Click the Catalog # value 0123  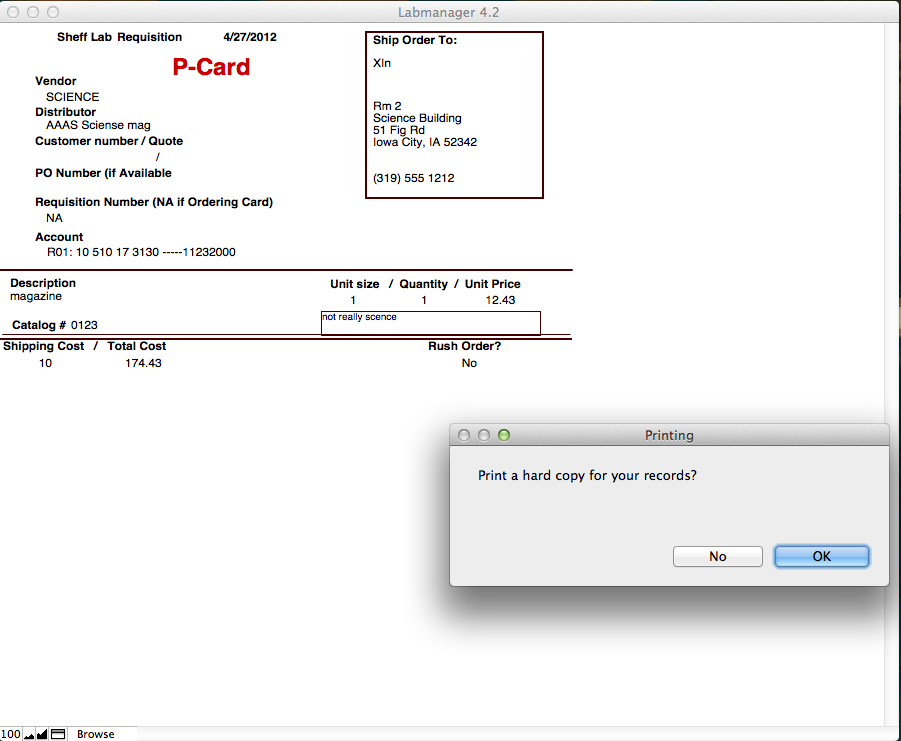click(84, 325)
